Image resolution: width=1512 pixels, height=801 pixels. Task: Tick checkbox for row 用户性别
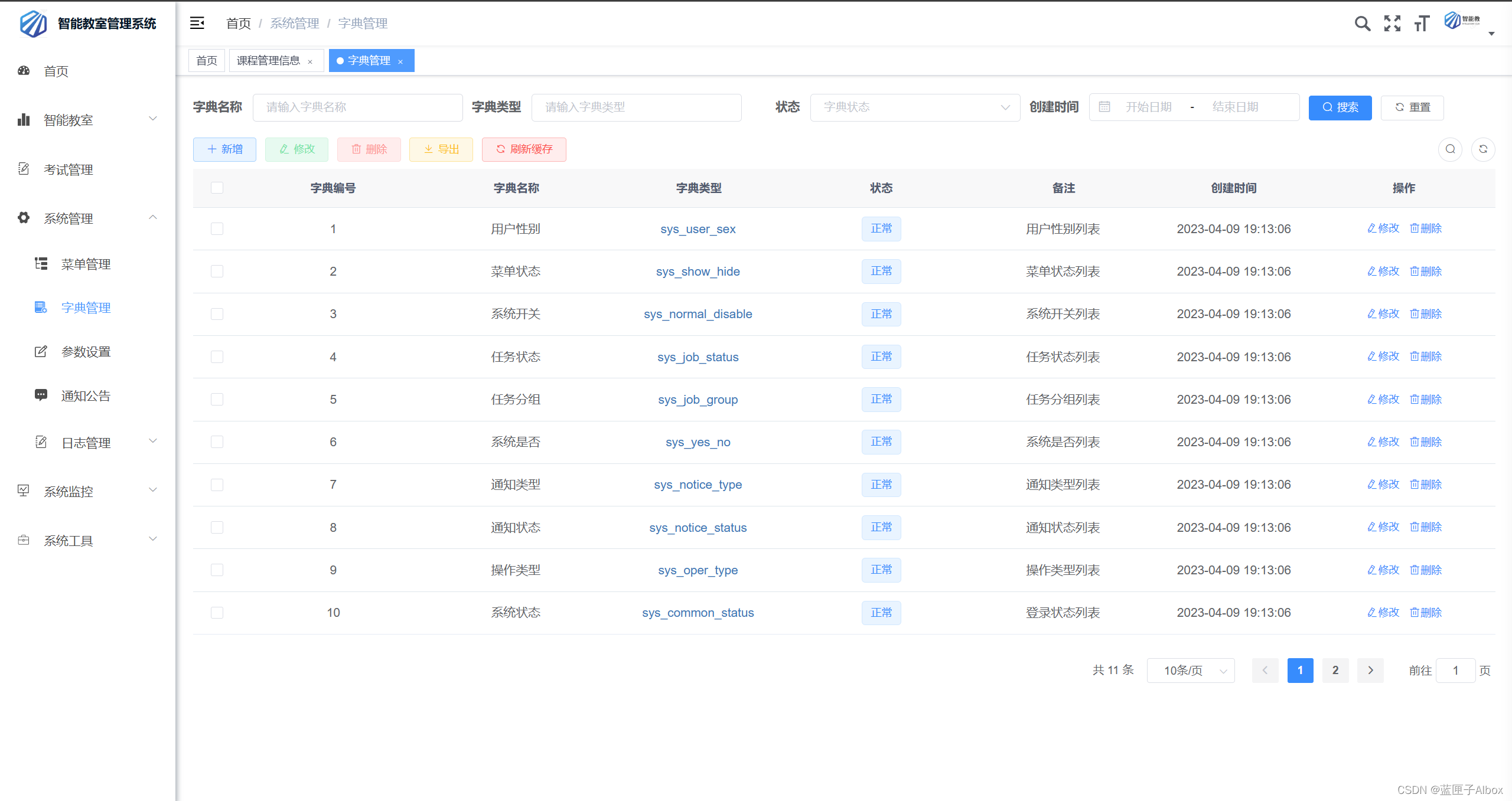click(x=217, y=229)
